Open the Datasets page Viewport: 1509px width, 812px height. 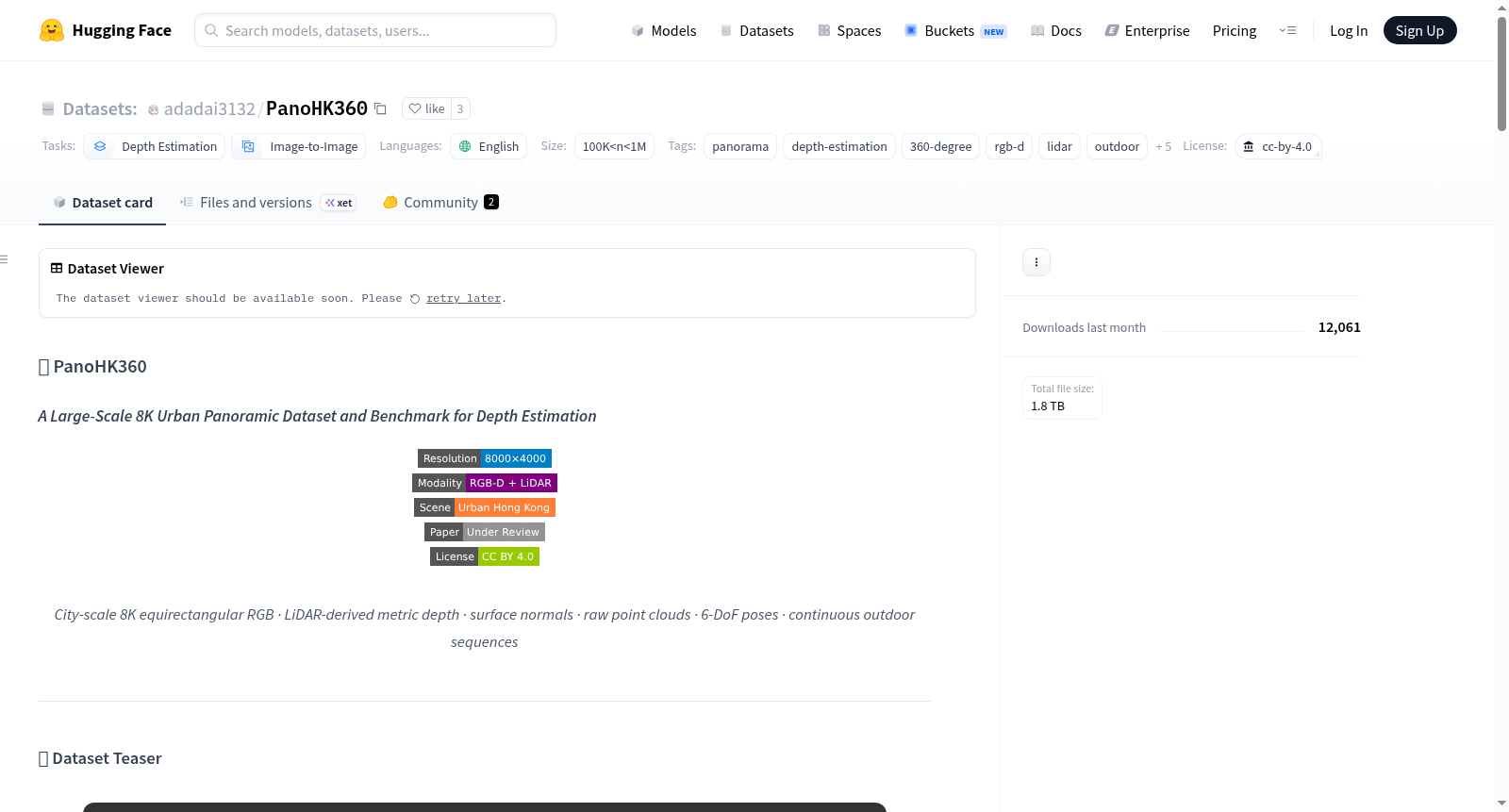[x=757, y=30]
